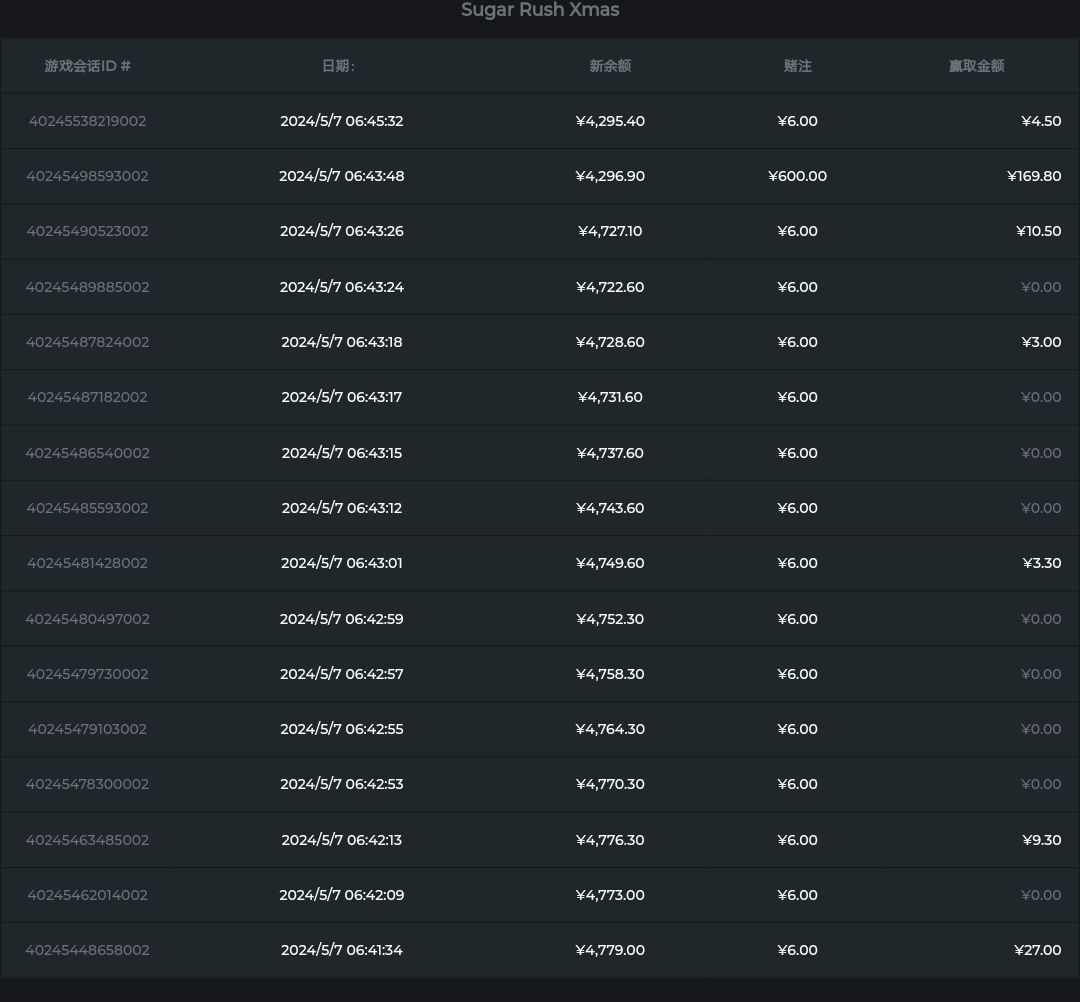Click the date 2024/5/7 06:43:01
The image size is (1080, 1002).
tap(342, 563)
